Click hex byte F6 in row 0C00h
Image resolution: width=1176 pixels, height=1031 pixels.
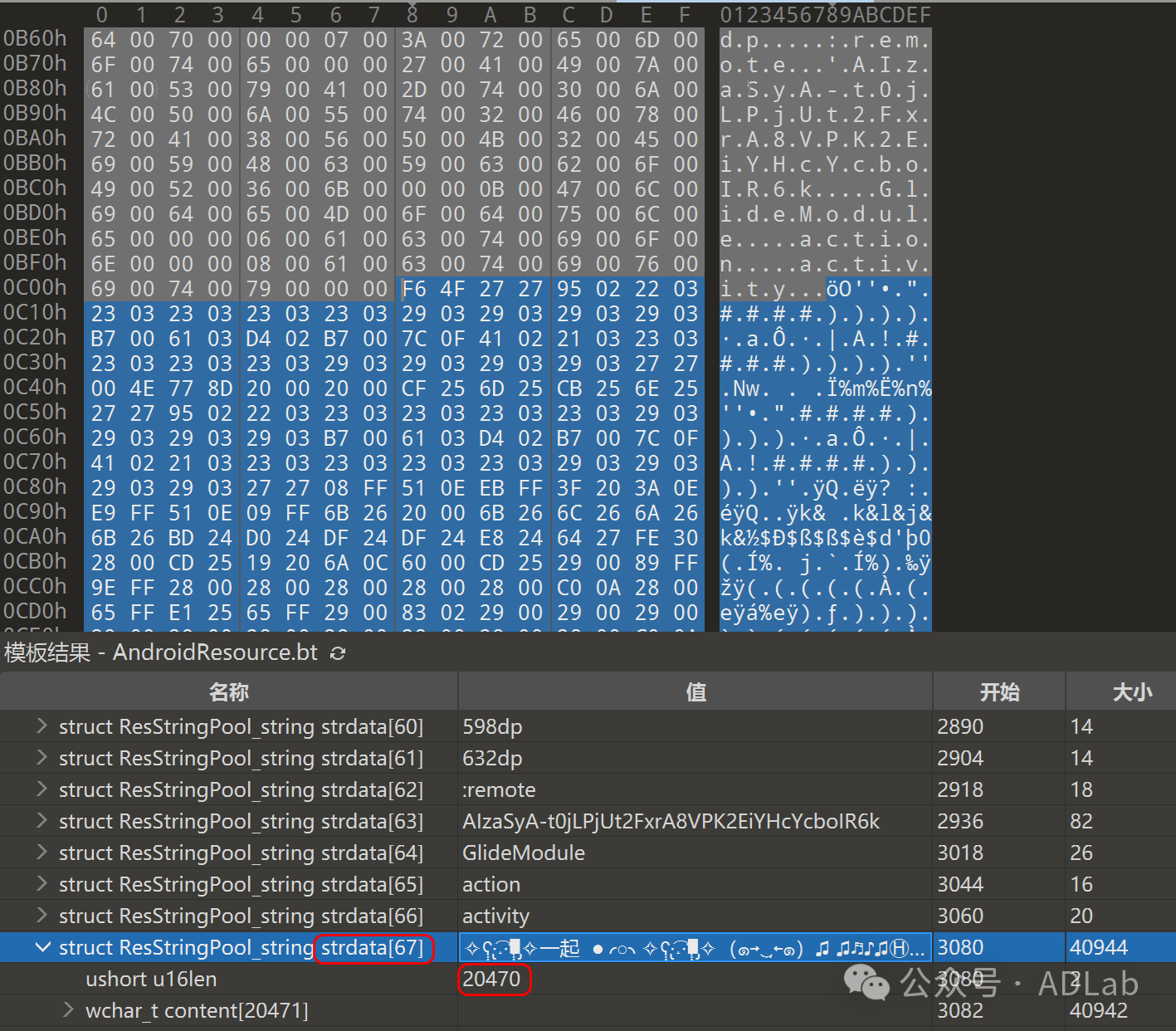[x=413, y=289]
